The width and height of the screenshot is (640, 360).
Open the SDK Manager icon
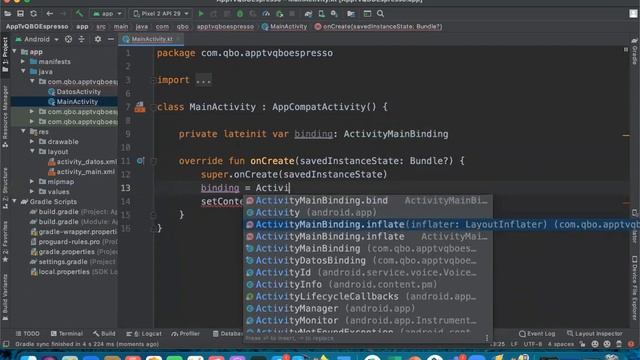point(334,13)
